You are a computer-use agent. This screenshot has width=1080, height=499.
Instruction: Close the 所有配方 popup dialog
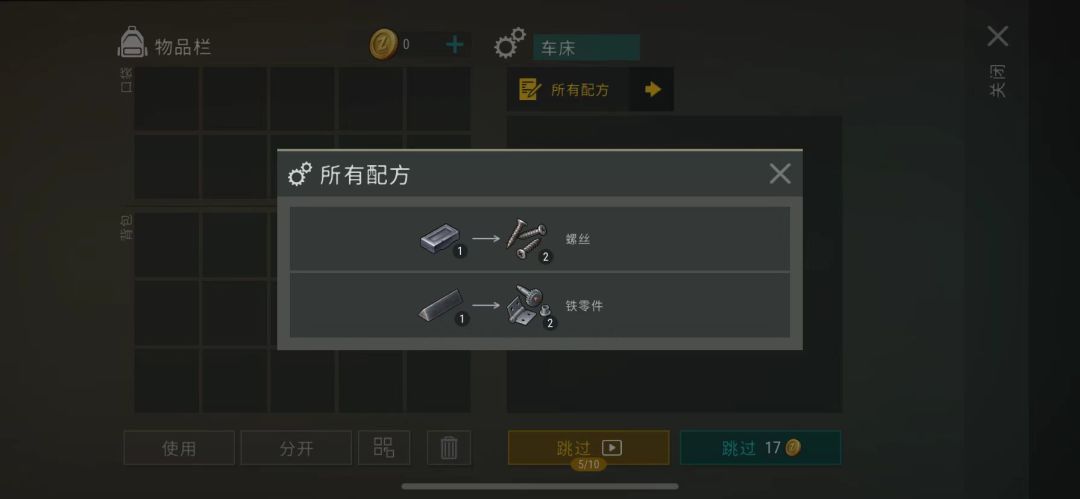pos(780,174)
